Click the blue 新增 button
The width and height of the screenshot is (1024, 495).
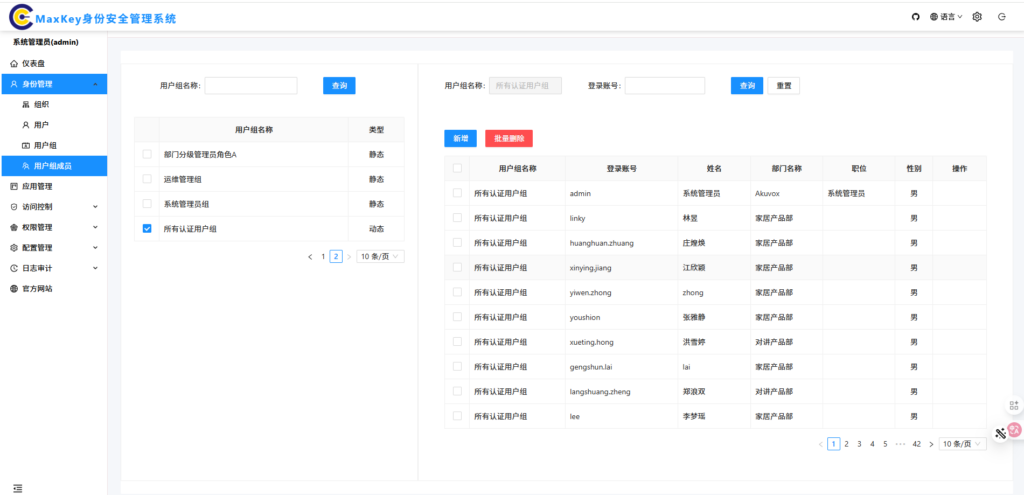coord(460,139)
